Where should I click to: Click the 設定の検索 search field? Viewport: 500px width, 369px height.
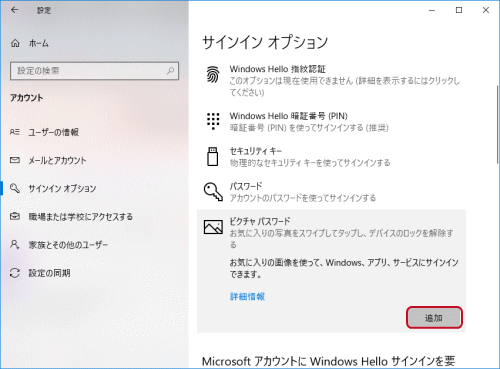coord(94,71)
